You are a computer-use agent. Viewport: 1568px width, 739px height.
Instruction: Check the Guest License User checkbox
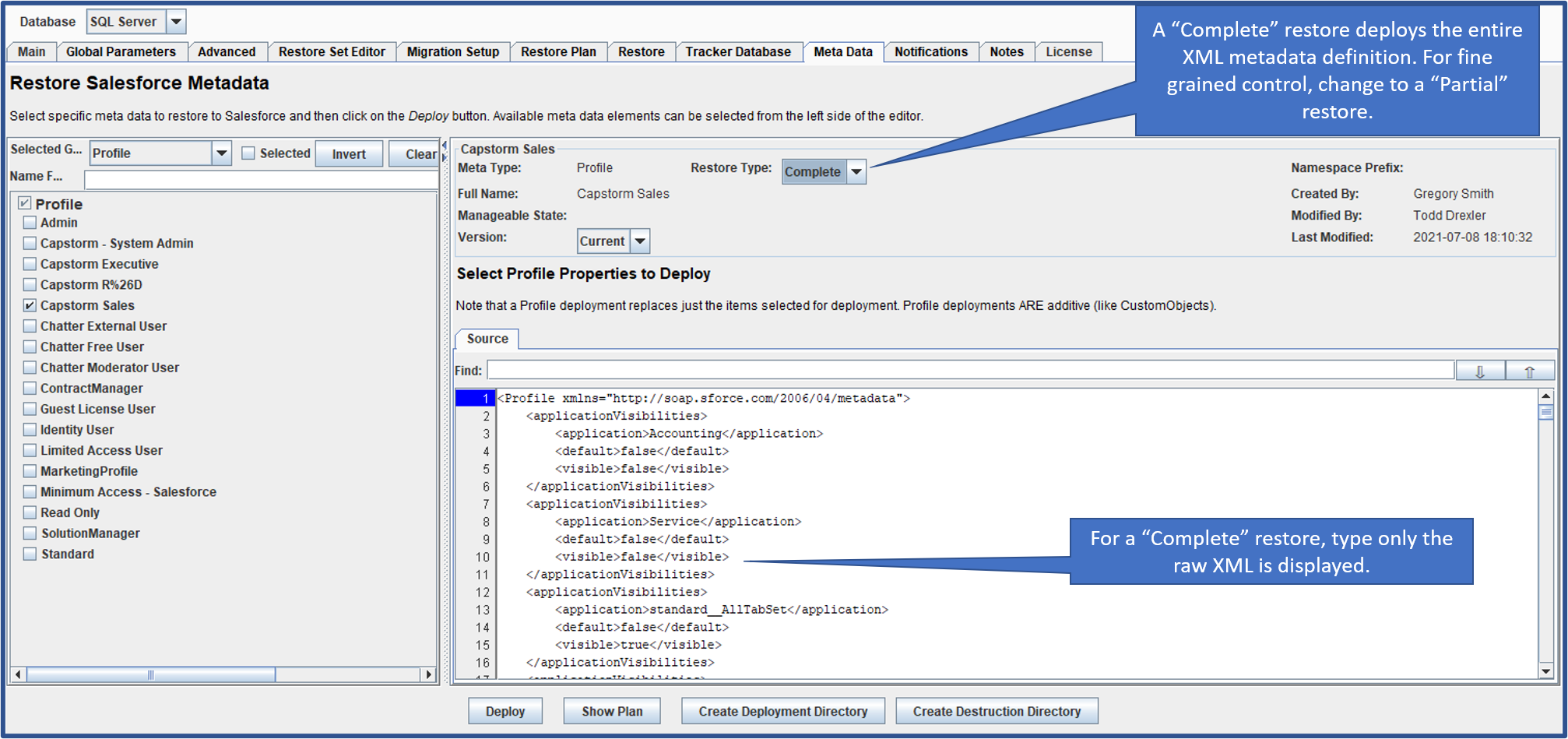[x=30, y=409]
